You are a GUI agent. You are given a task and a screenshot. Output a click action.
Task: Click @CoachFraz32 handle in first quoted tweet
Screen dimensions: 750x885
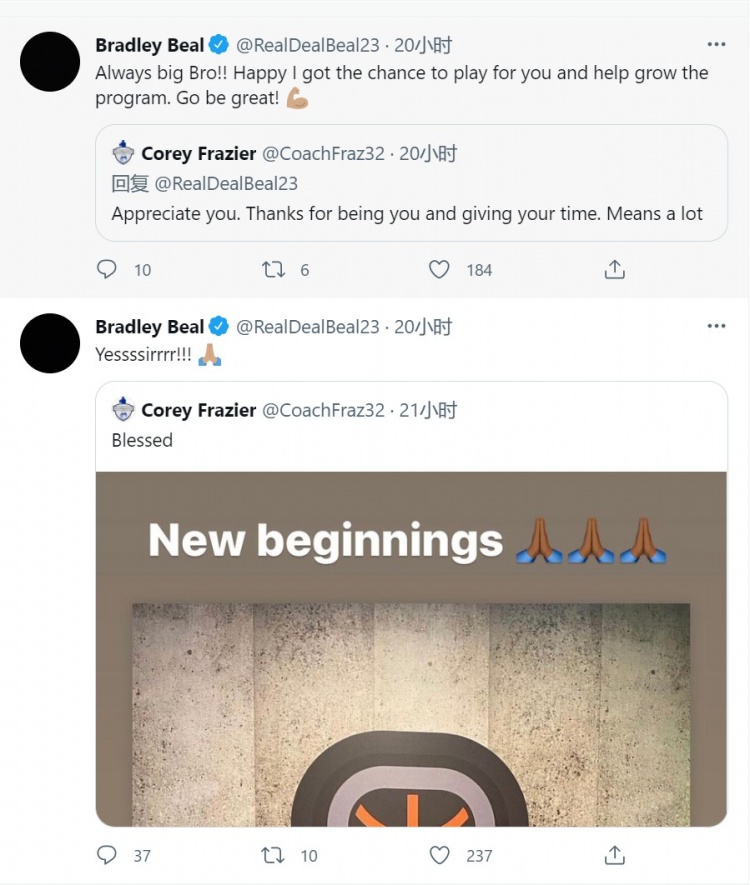click(323, 154)
